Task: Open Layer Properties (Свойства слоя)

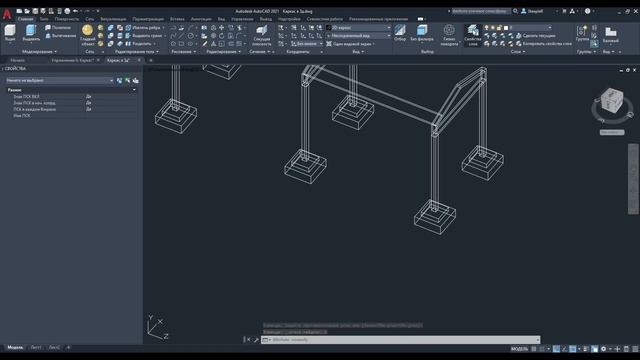Action: click(473, 35)
